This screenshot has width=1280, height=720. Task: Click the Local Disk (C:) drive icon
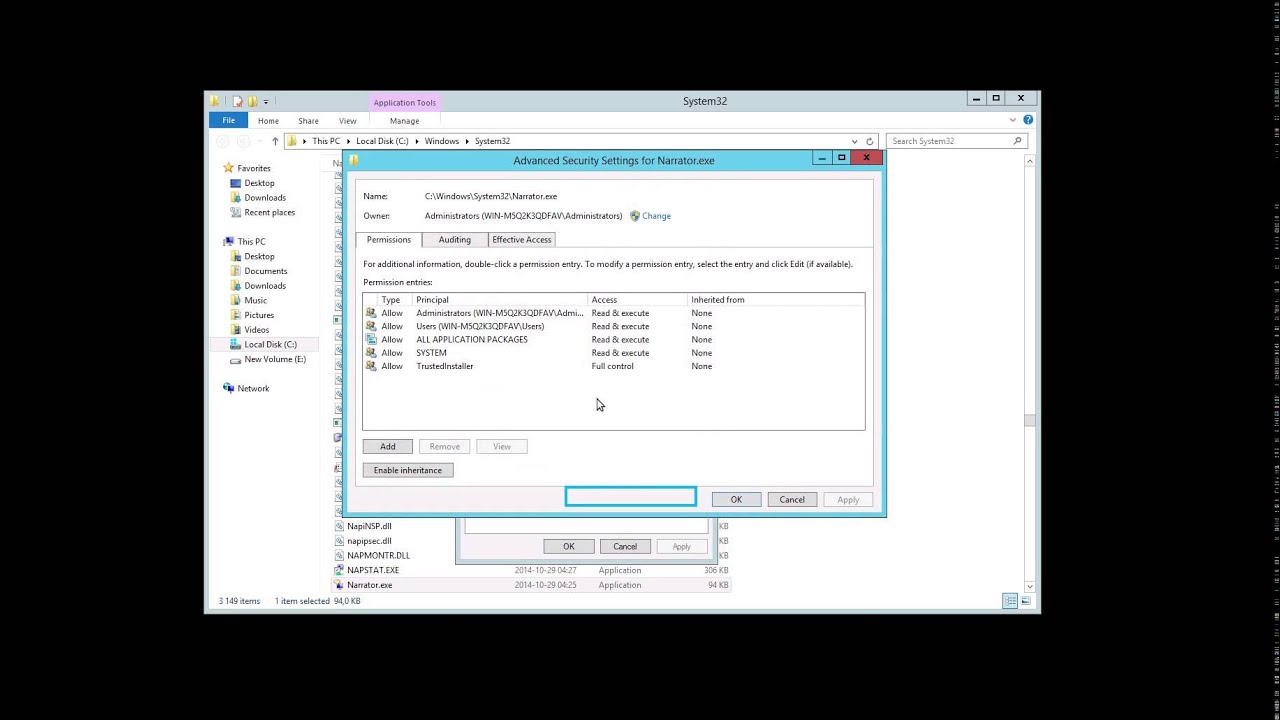point(236,344)
